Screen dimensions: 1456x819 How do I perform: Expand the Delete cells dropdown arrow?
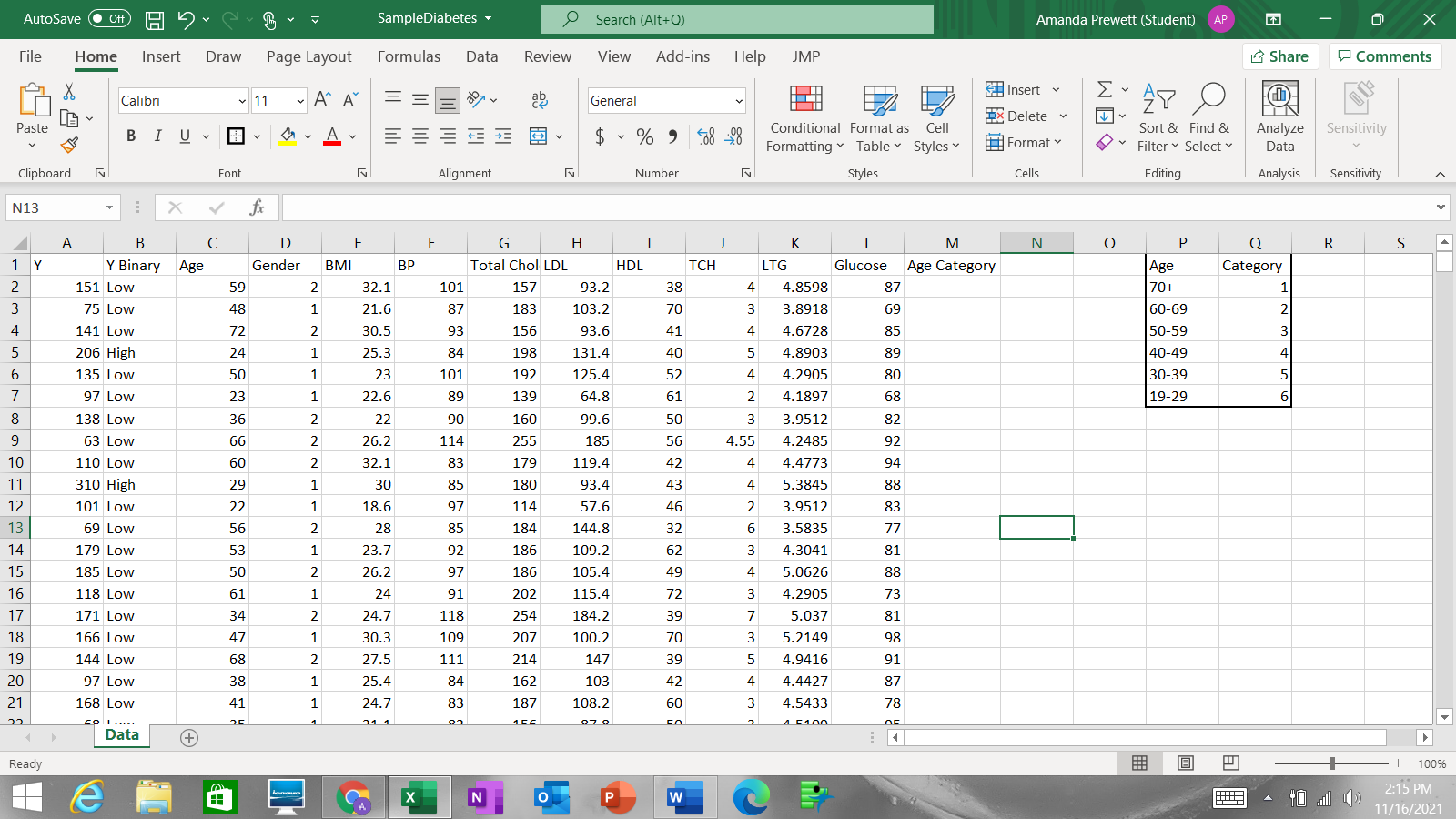pyautogui.click(x=1063, y=116)
